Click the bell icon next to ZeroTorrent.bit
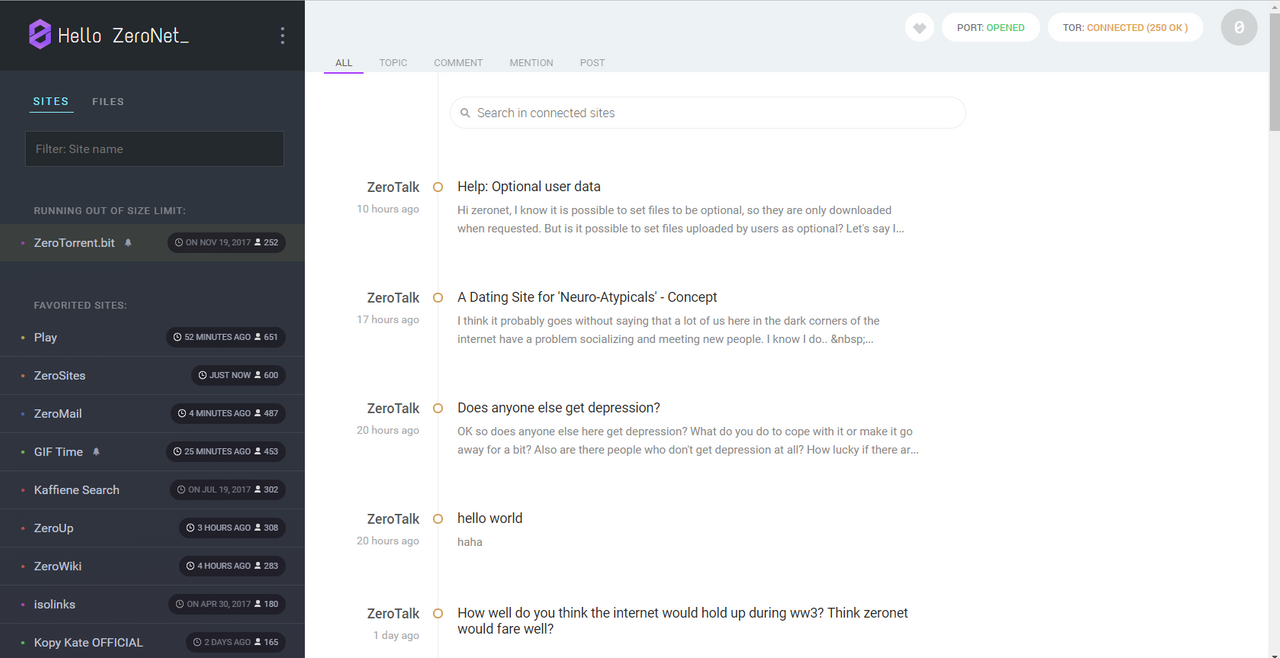The width and height of the screenshot is (1280, 658). (128, 243)
